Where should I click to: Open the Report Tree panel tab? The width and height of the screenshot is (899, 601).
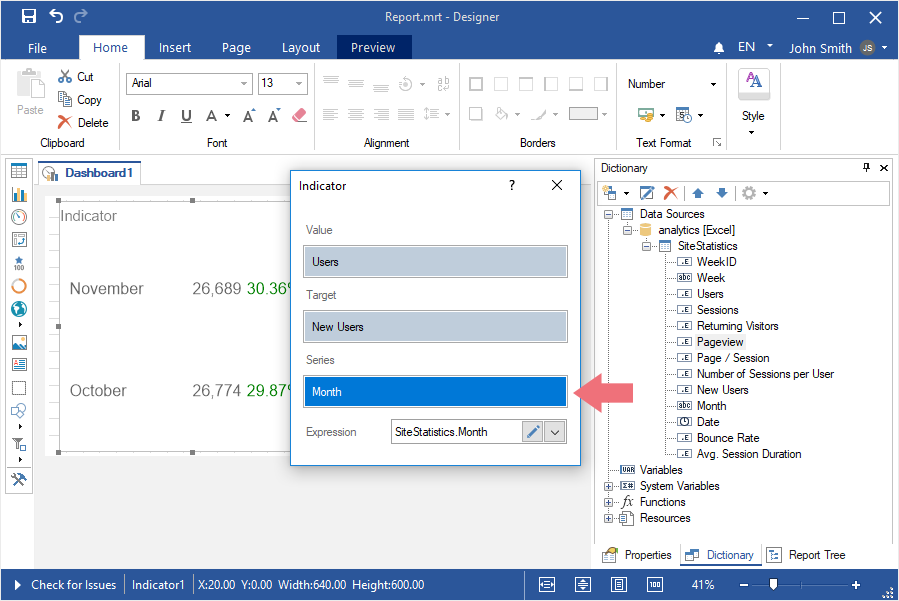(808, 555)
